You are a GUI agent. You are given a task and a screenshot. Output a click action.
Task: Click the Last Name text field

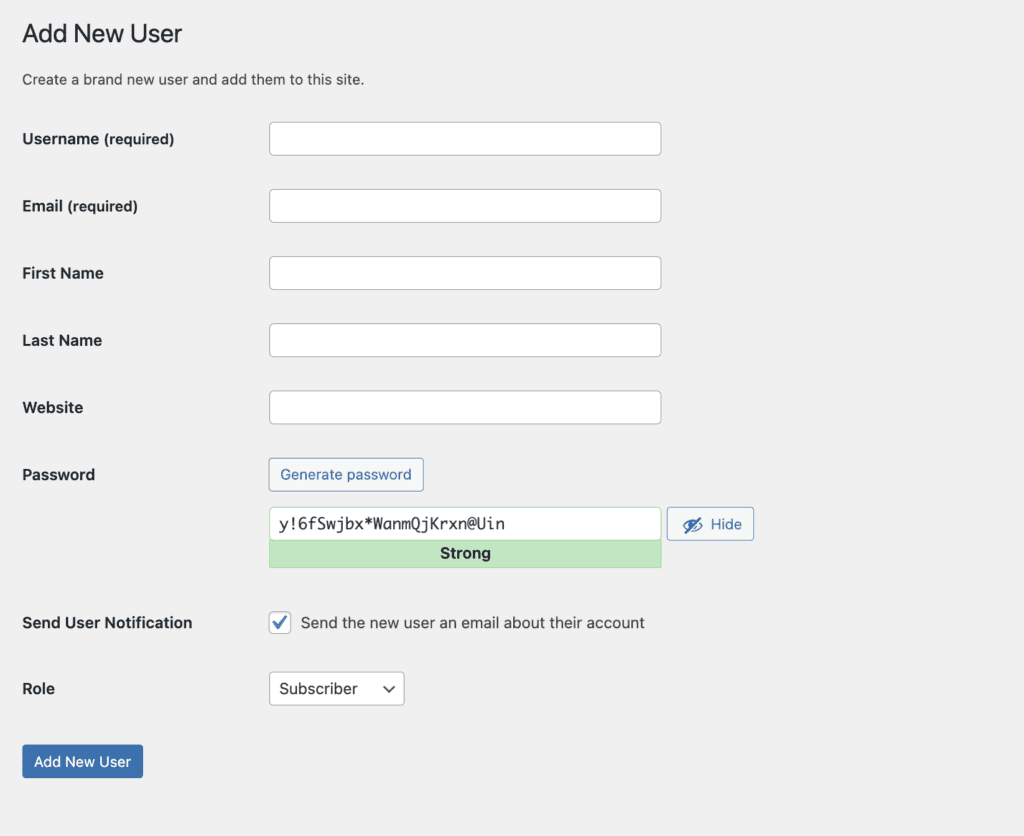[465, 340]
